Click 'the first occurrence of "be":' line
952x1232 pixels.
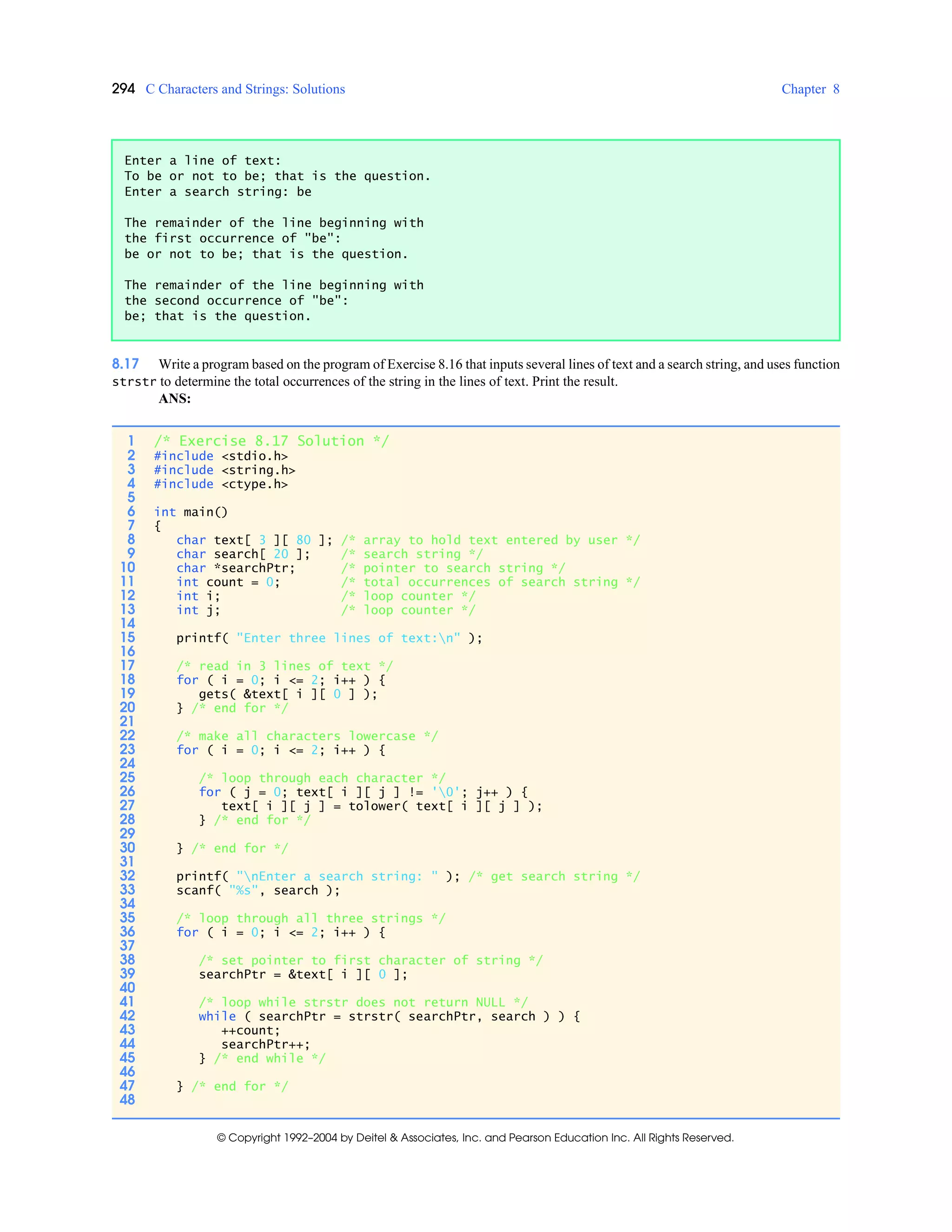(232, 238)
